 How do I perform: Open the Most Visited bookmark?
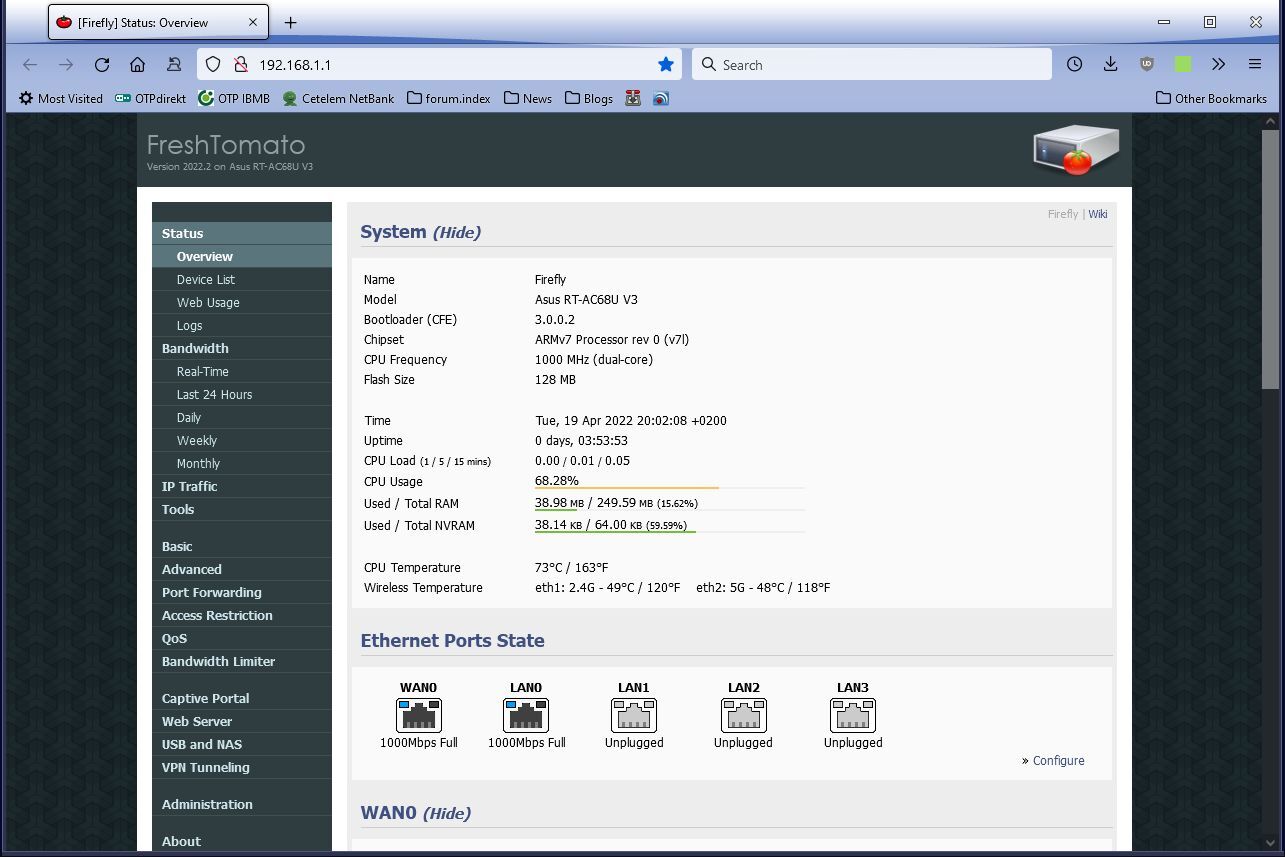(x=61, y=98)
